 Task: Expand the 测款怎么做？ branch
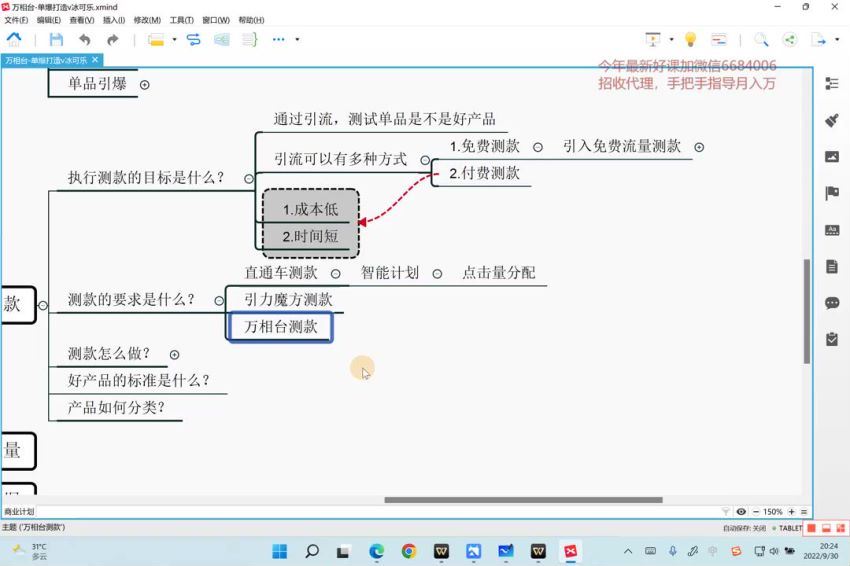coord(174,354)
